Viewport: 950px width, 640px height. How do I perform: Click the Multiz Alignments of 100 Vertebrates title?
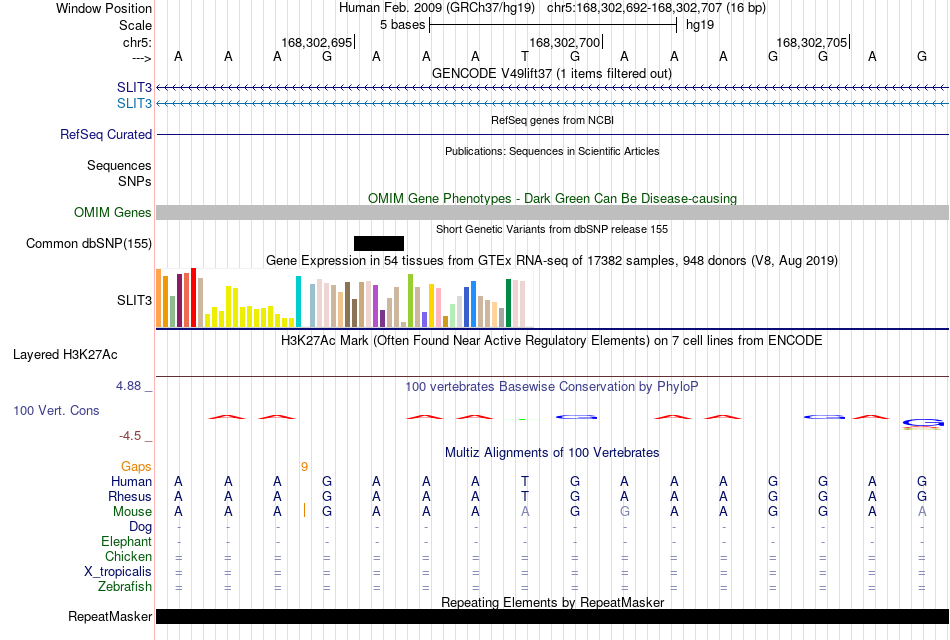point(552,452)
